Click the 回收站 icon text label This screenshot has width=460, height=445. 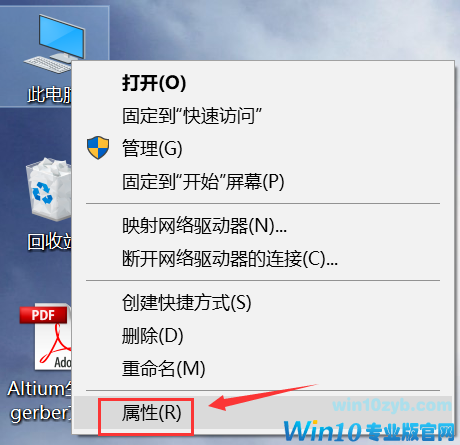pyautogui.click(x=50, y=241)
